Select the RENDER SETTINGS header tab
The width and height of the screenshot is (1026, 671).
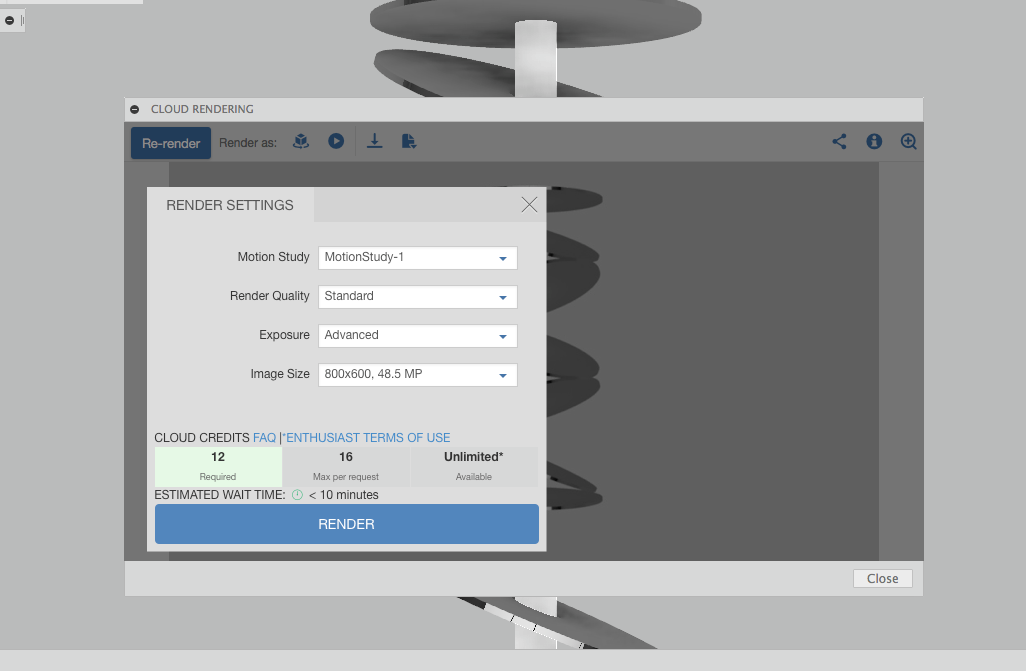[229, 205]
